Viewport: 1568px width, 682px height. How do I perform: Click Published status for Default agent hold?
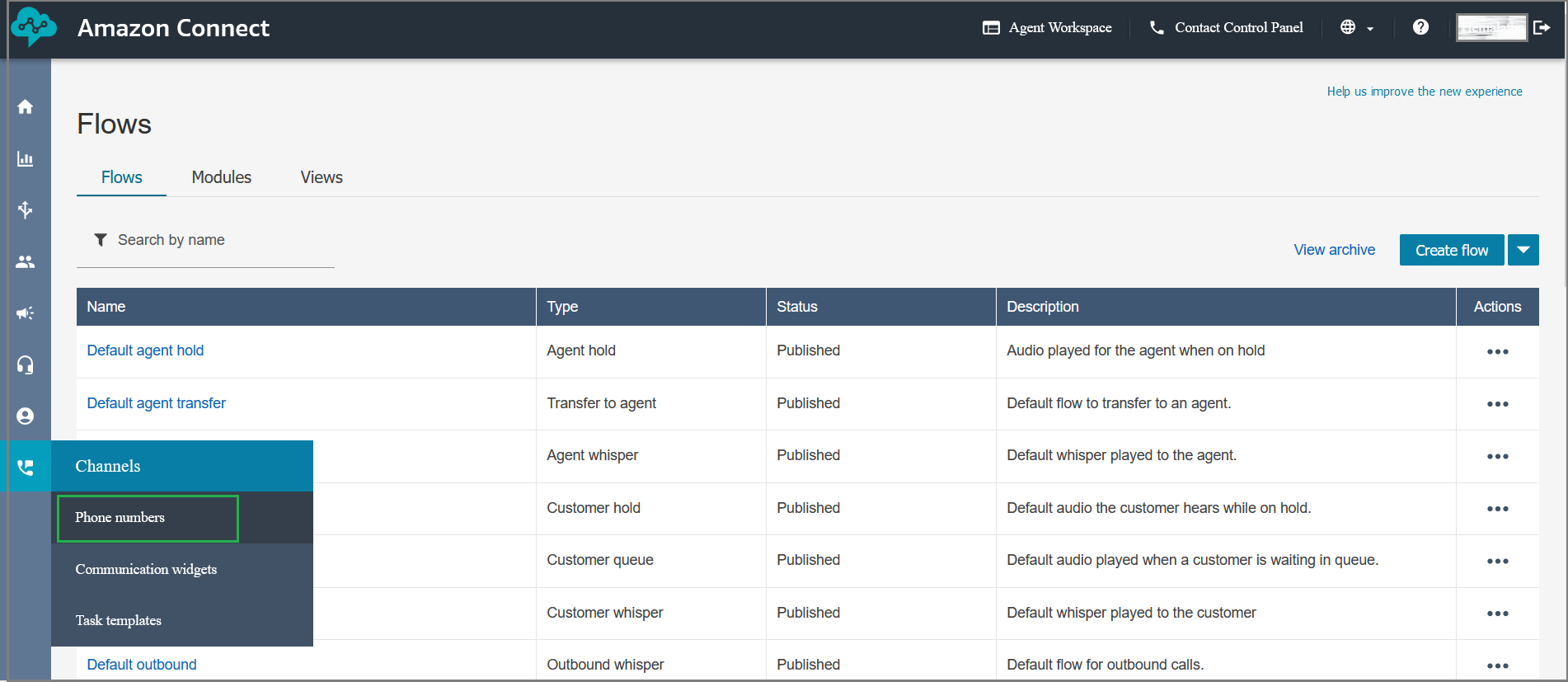(x=809, y=350)
